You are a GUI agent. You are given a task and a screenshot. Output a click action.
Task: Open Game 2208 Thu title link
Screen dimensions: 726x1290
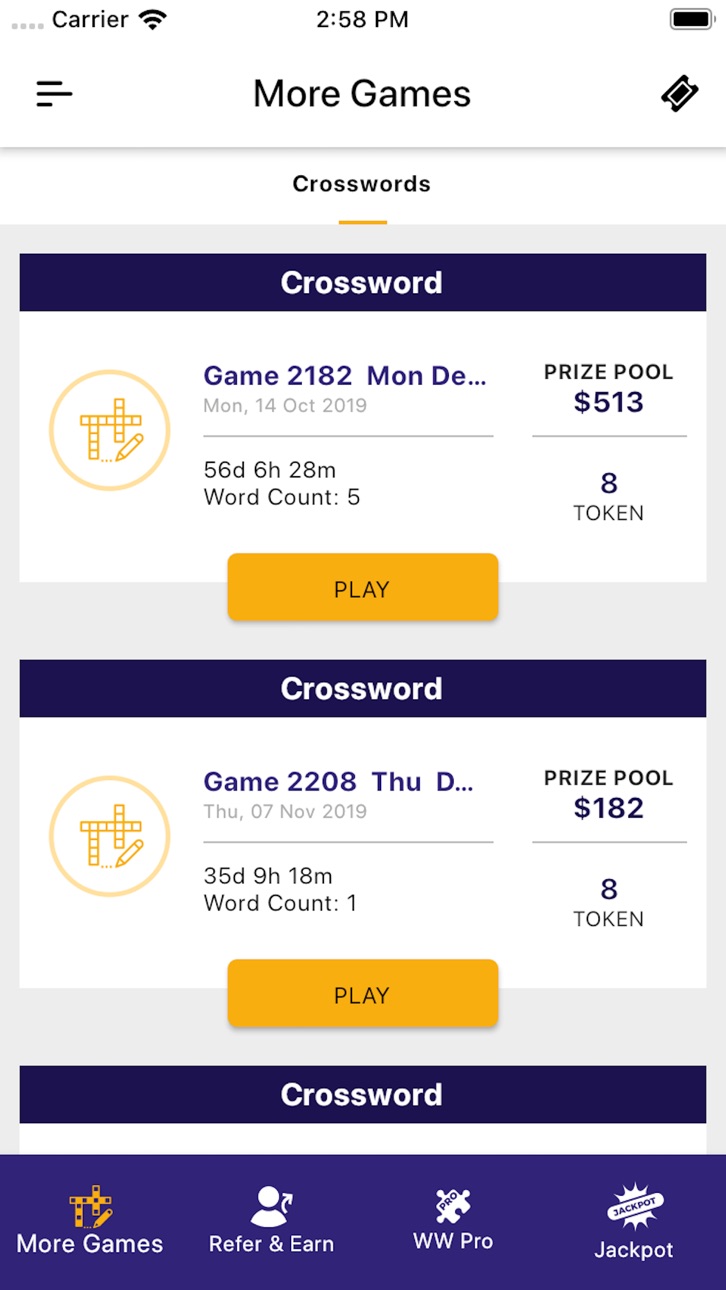pyautogui.click(x=338, y=782)
